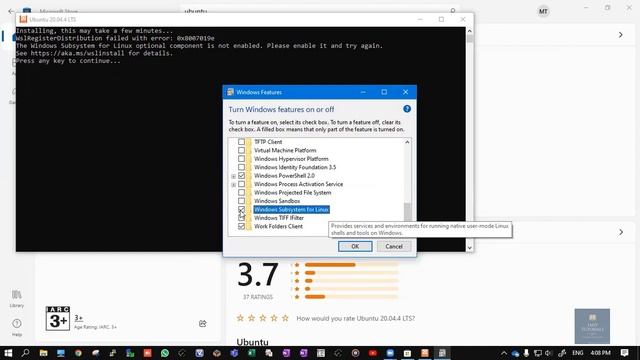Click Ubuntu console scrollbar down arrow
Viewport: 640px width, 360px height.
[469, 248]
